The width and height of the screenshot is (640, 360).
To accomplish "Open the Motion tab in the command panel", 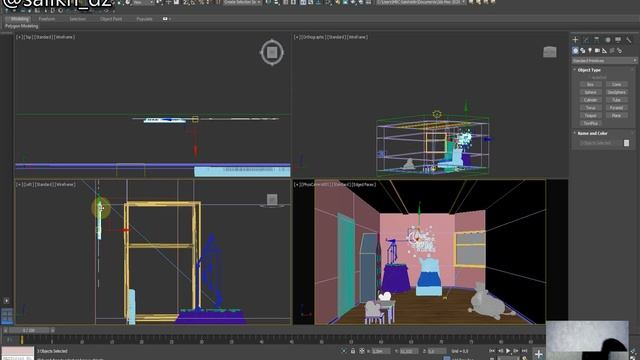I will click(x=607, y=40).
